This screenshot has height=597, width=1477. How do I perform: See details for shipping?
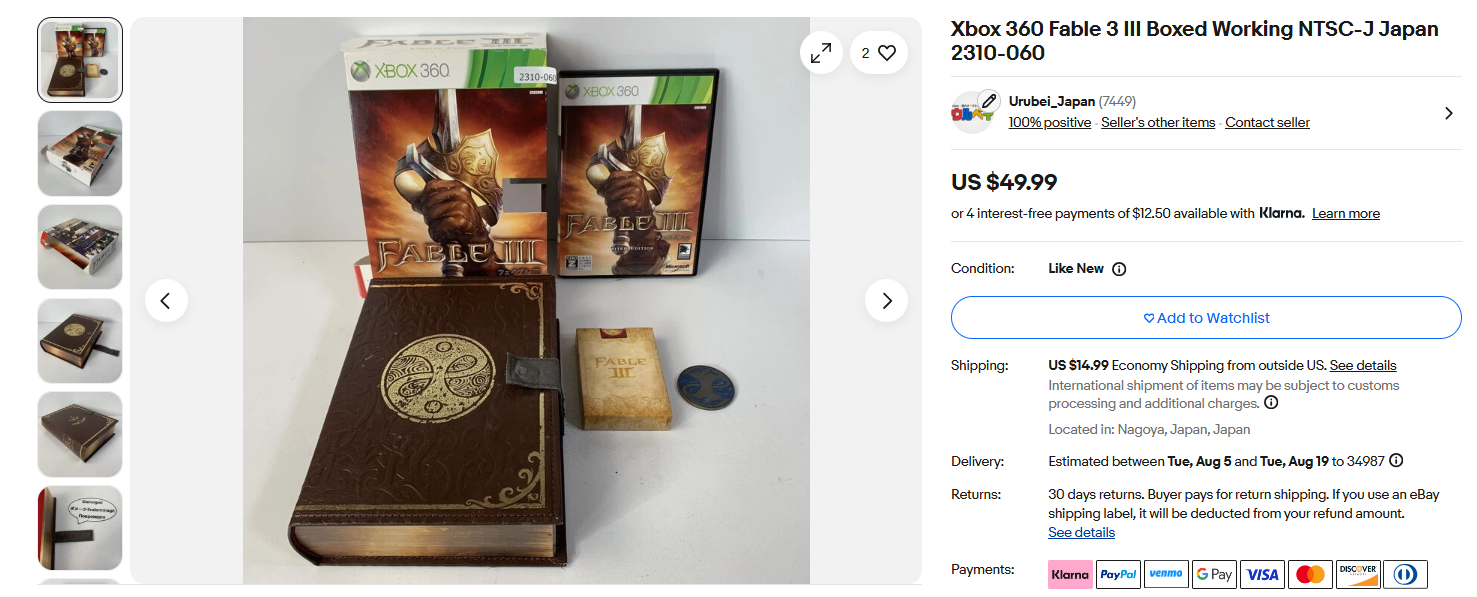(x=1362, y=366)
